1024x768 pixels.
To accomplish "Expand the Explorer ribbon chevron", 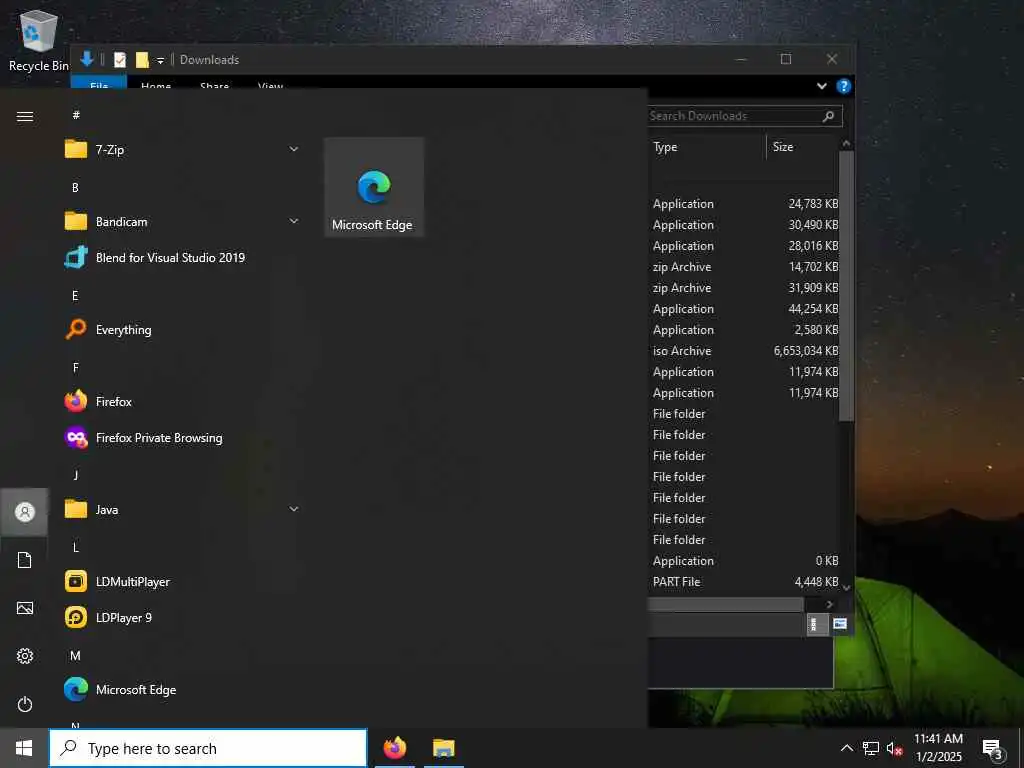I will click(822, 86).
